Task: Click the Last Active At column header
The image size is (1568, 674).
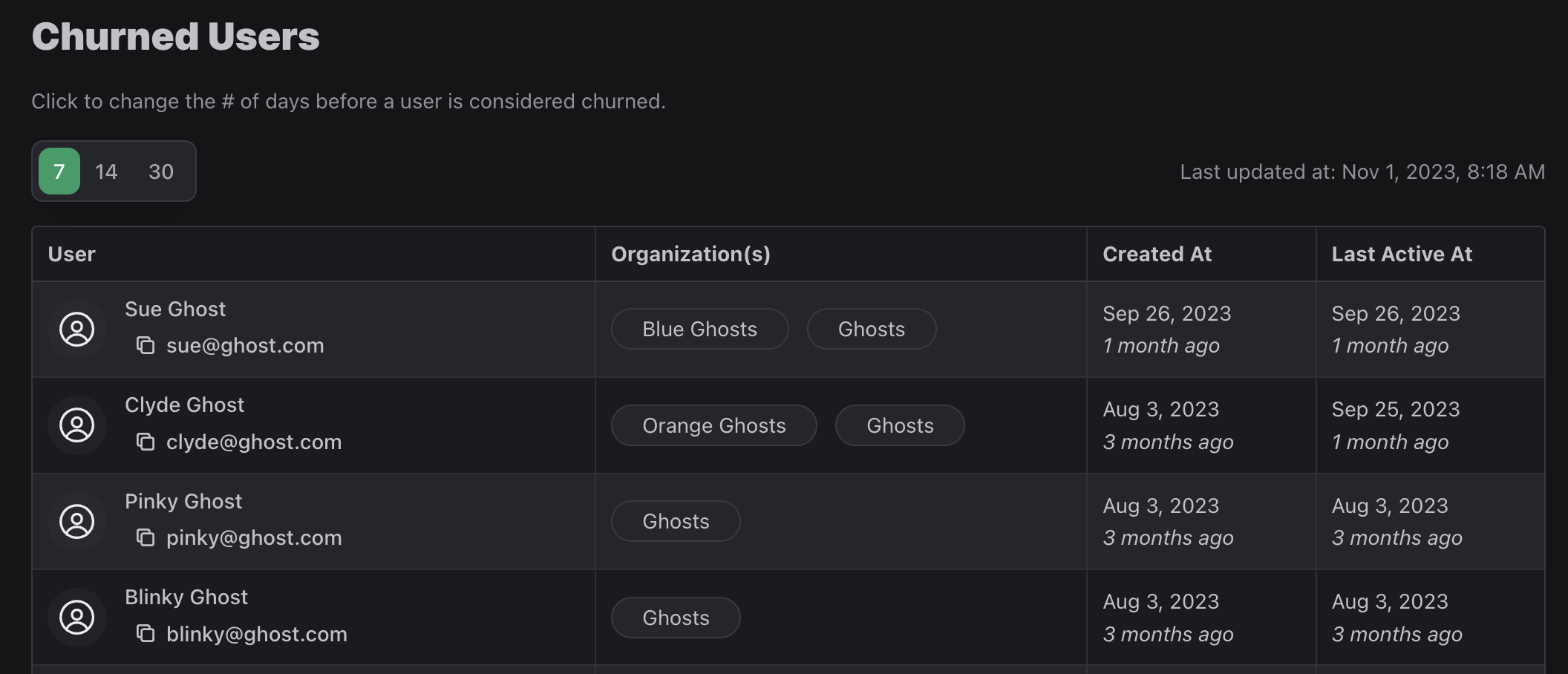Action: point(1401,254)
